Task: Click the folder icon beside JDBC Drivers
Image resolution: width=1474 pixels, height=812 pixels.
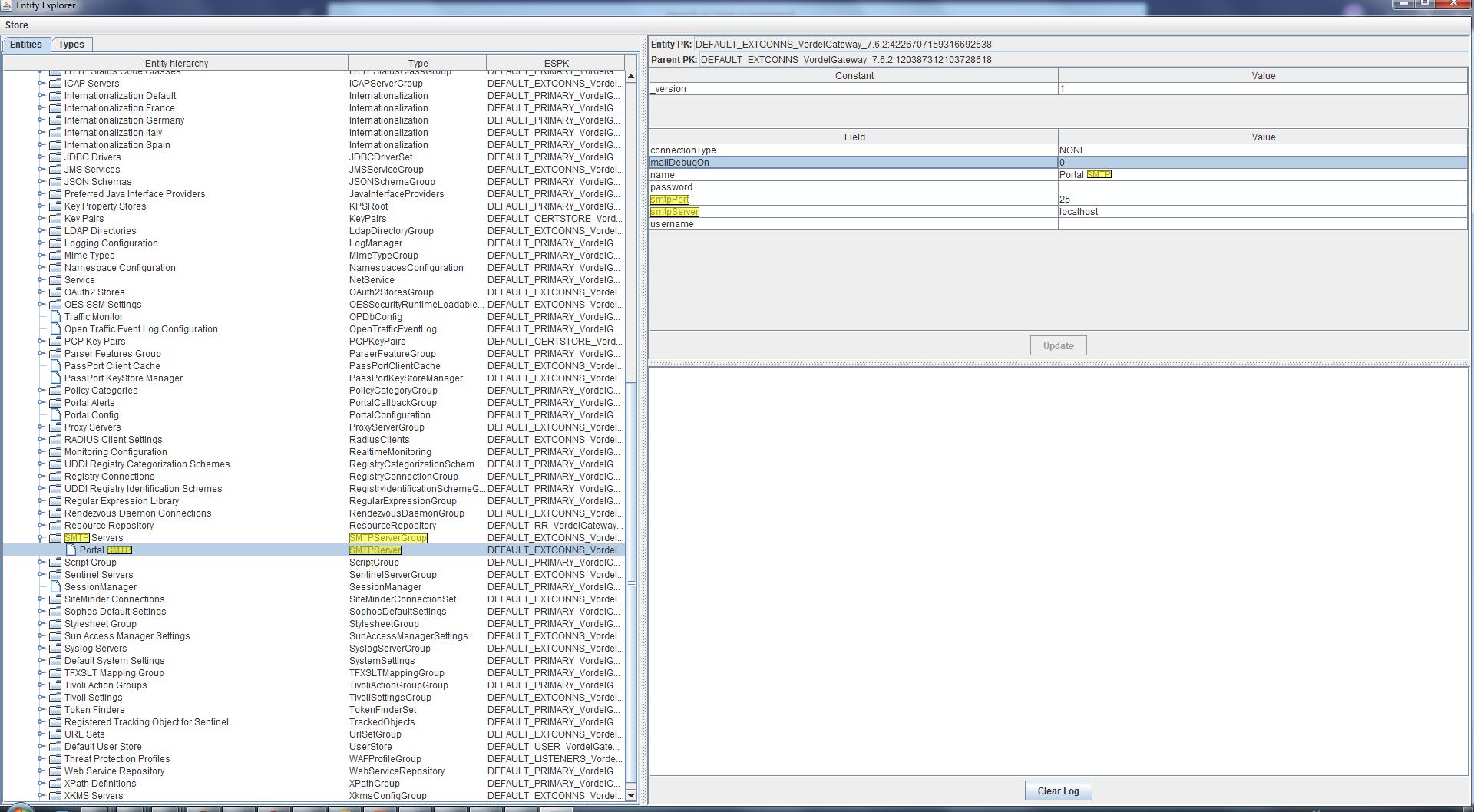Action: point(55,157)
